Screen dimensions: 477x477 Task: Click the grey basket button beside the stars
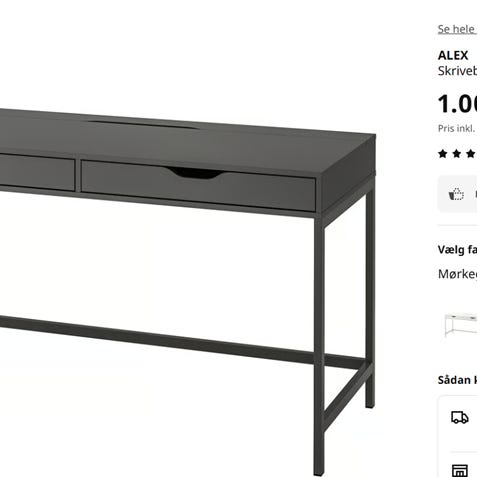tap(457, 194)
